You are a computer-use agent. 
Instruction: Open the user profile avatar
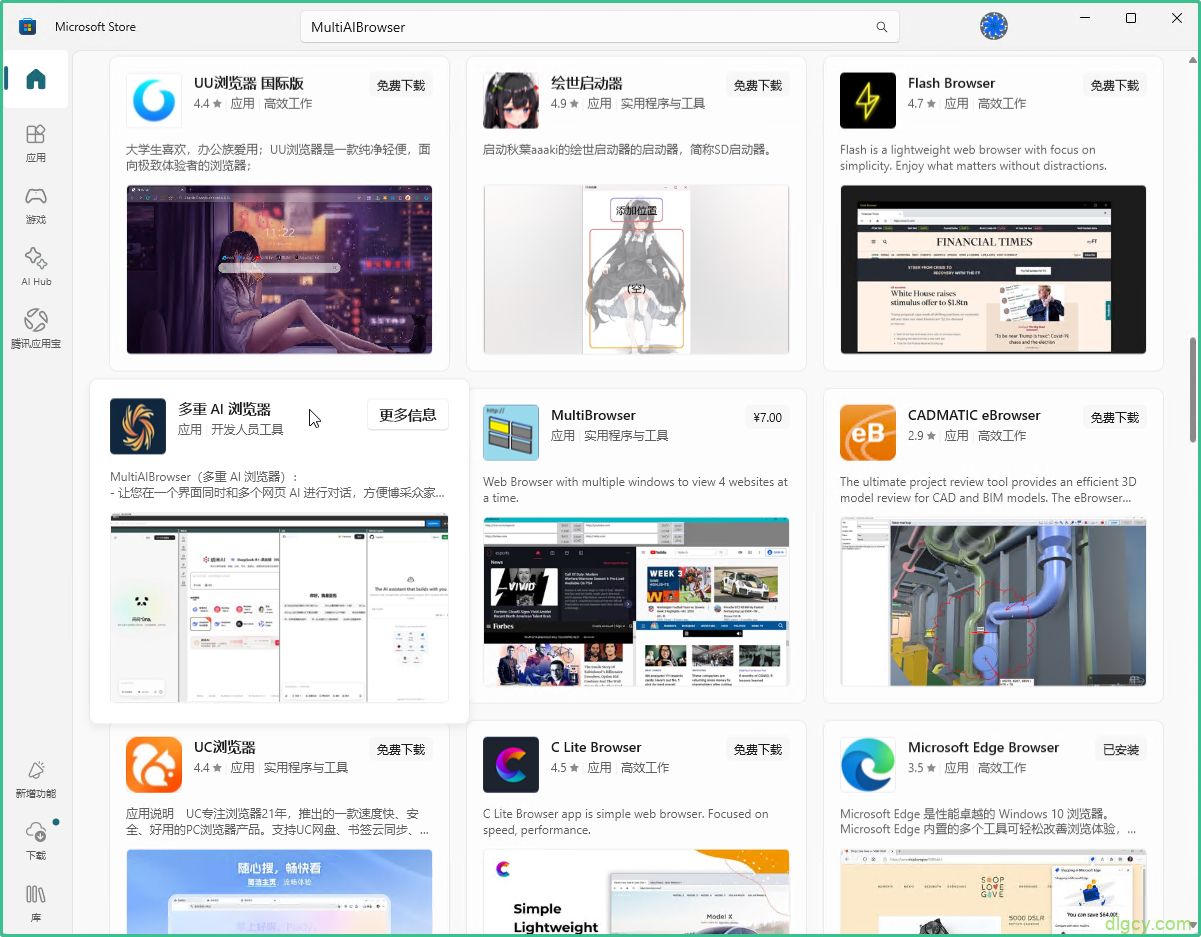pos(993,27)
